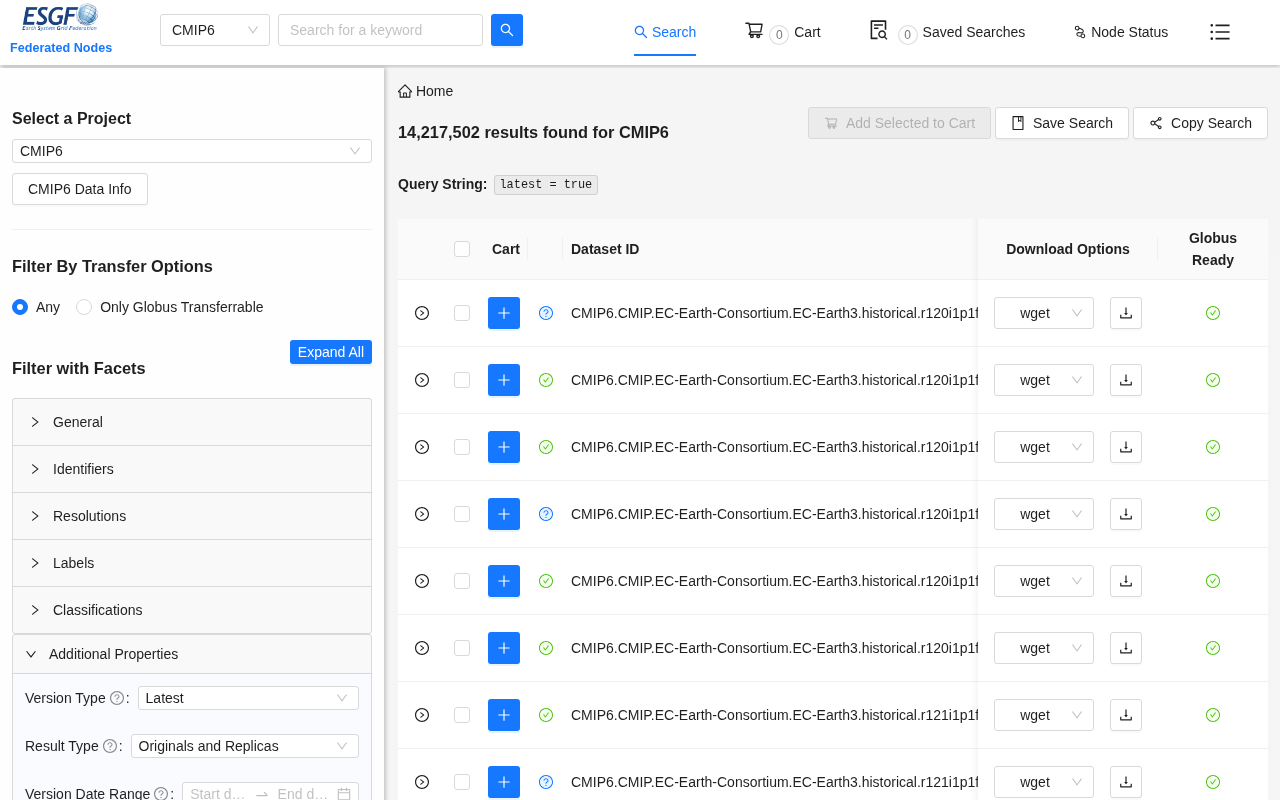
Task: Check the select-all datasets checkbox
Action: pos(462,249)
